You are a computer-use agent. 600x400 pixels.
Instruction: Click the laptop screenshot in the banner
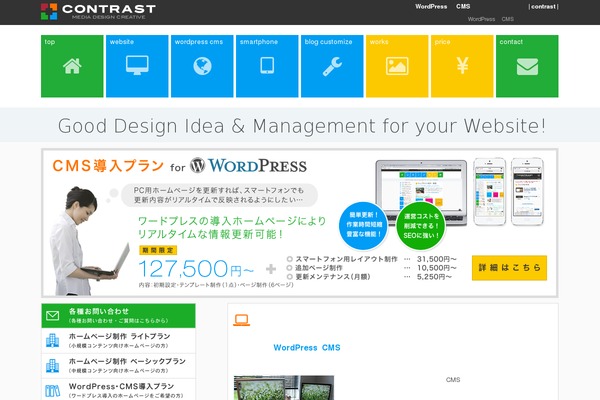(x=421, y=191)
